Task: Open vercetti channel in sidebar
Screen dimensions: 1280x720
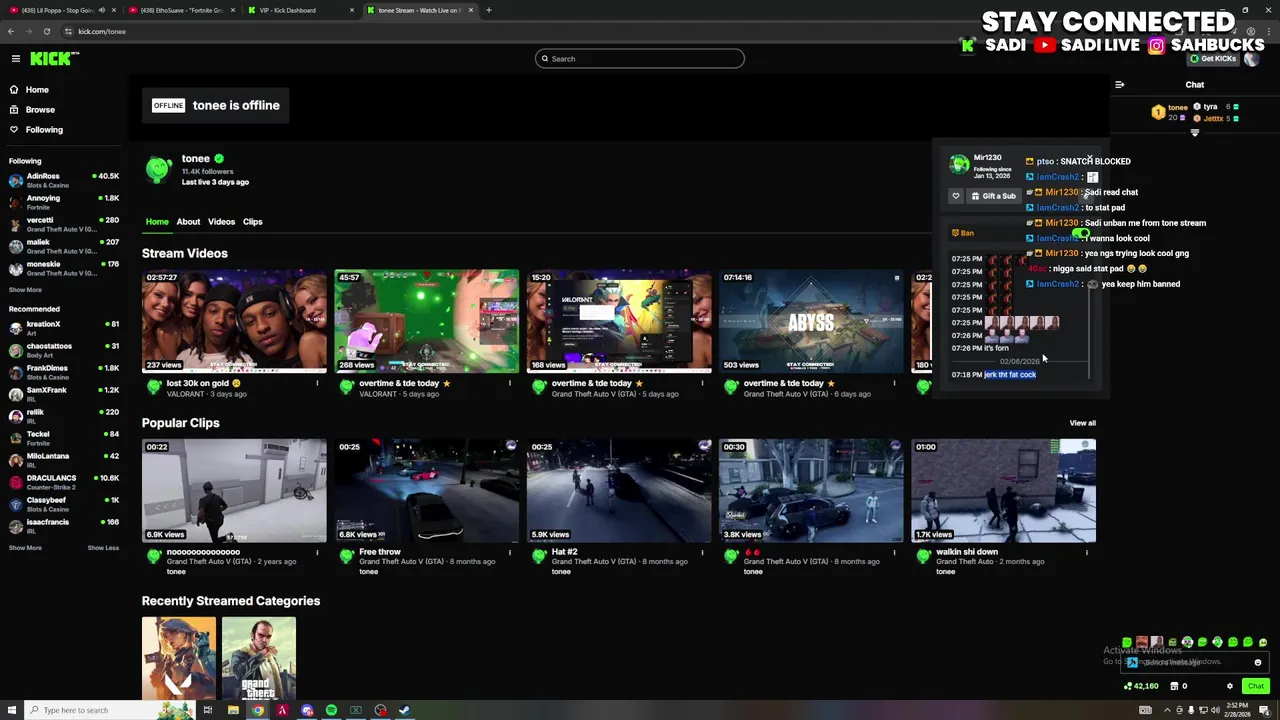Action: coord(62,224)
